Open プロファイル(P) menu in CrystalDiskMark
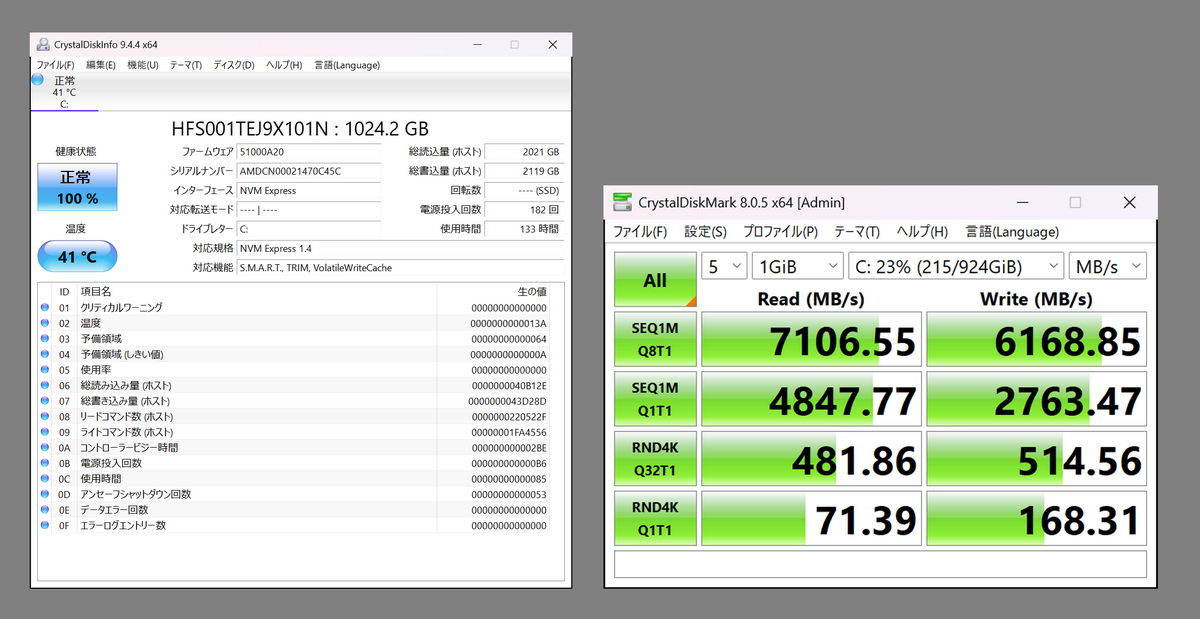The height and width of the screenshot is (619, 1200). point(782,232)
